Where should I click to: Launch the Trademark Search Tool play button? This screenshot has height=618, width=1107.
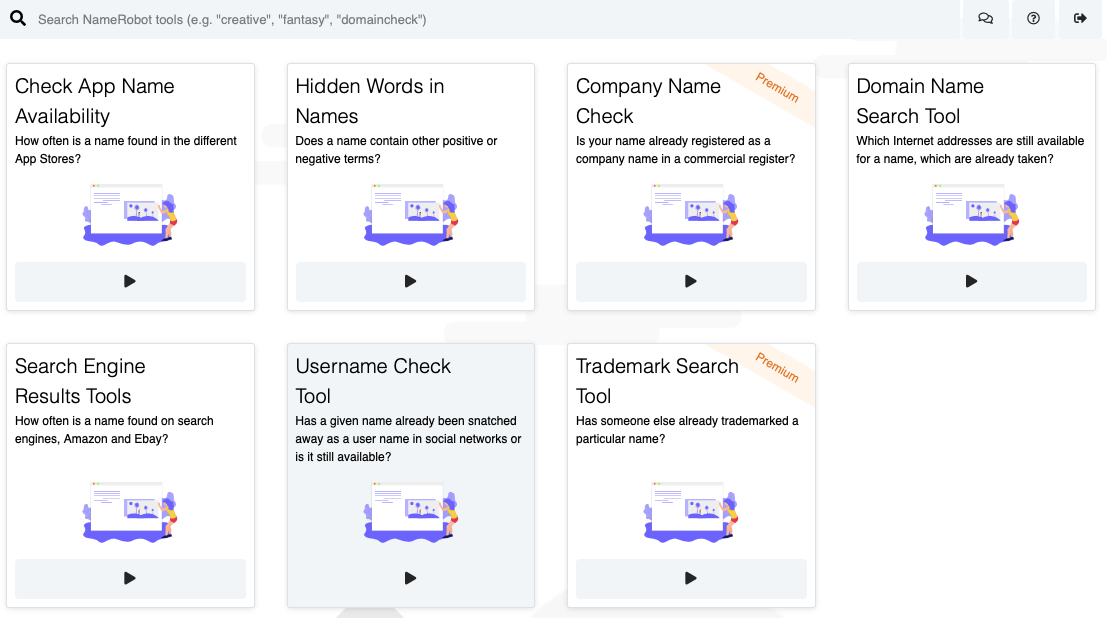tap(691, 578)
